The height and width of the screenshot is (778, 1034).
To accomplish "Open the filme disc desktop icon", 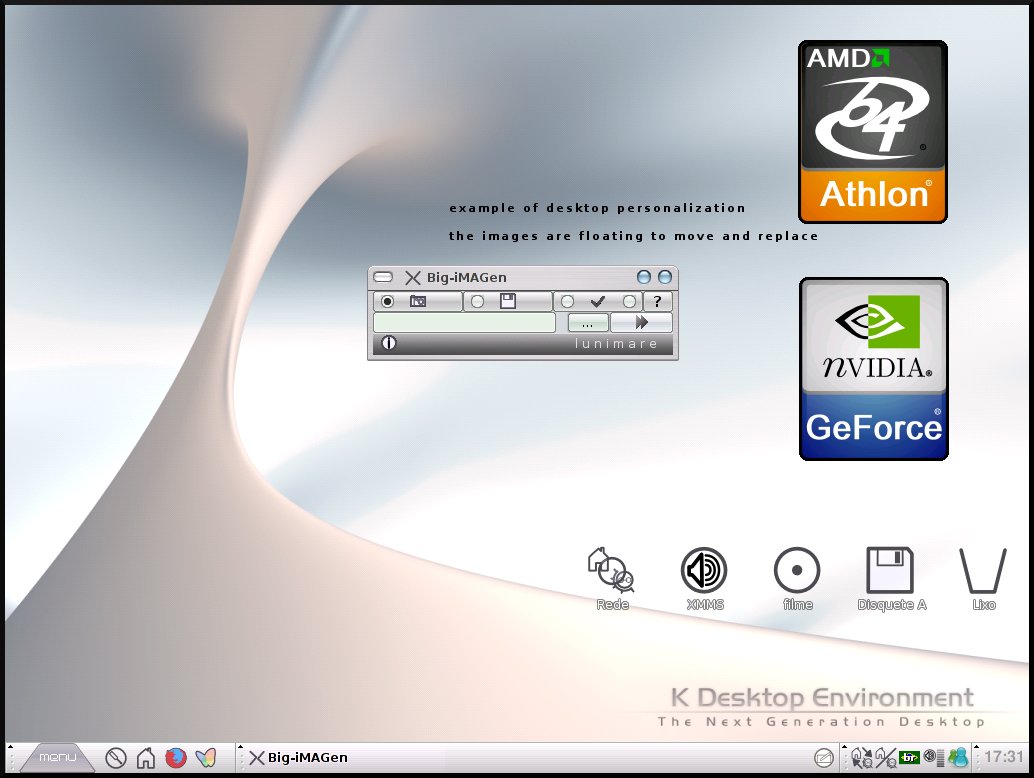I will pos(797,578).
